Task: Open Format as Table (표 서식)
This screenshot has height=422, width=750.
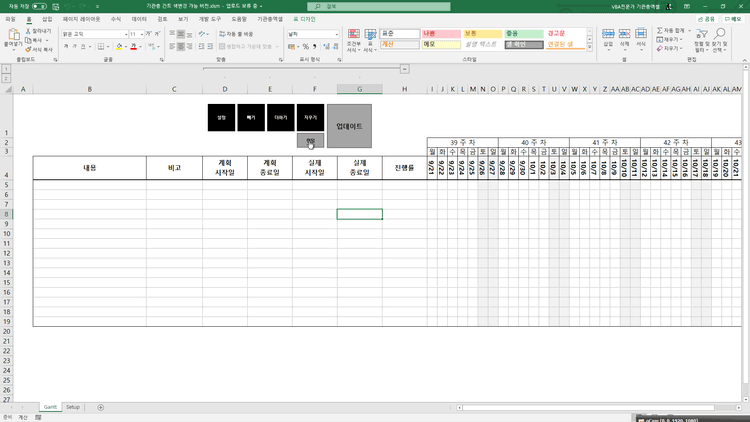Action: point(370,40)
